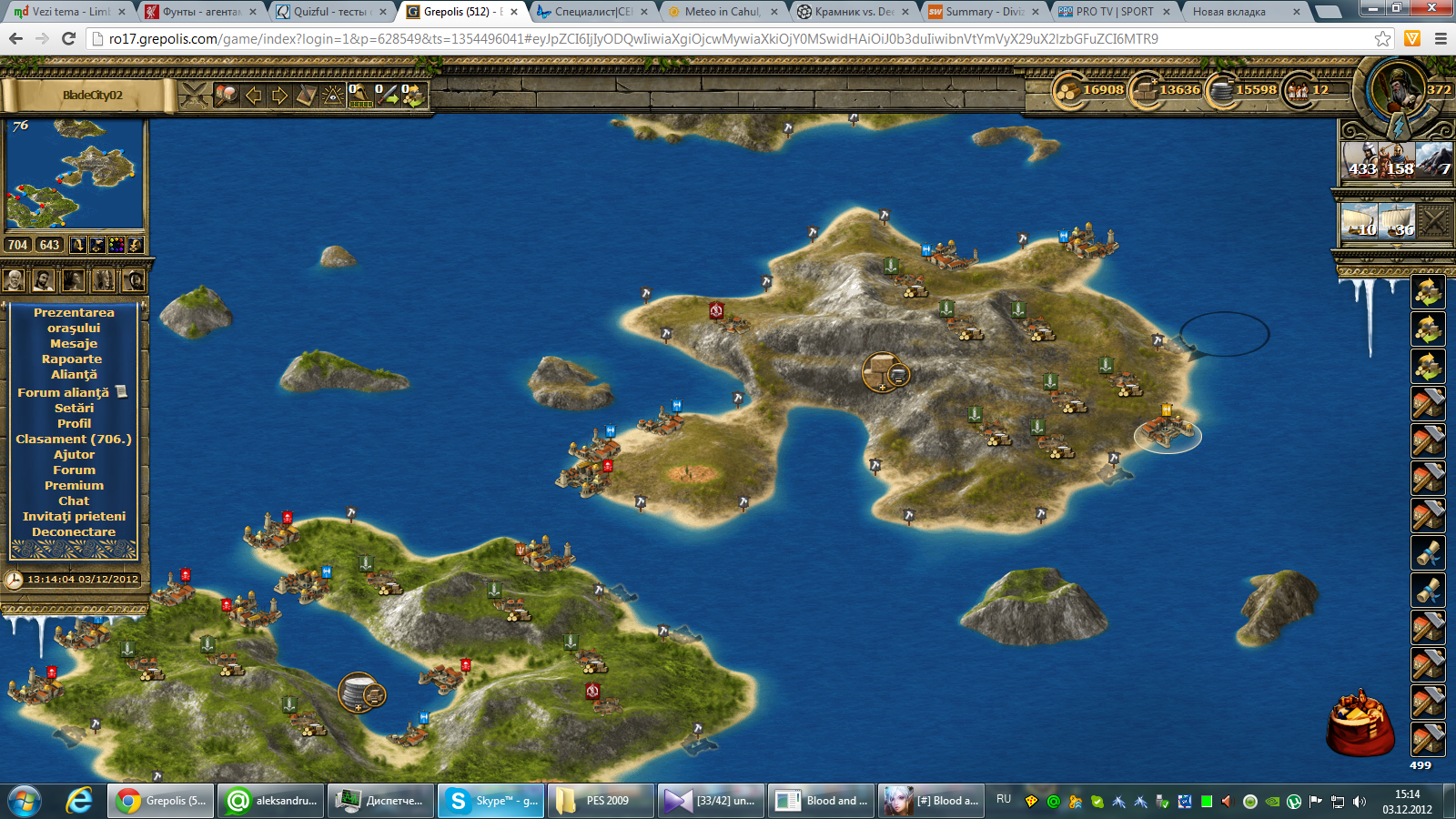Viewport: 1456px width, 819px height.
Task: Click the crossed swords icon beside city name
Action: [194, 95]
